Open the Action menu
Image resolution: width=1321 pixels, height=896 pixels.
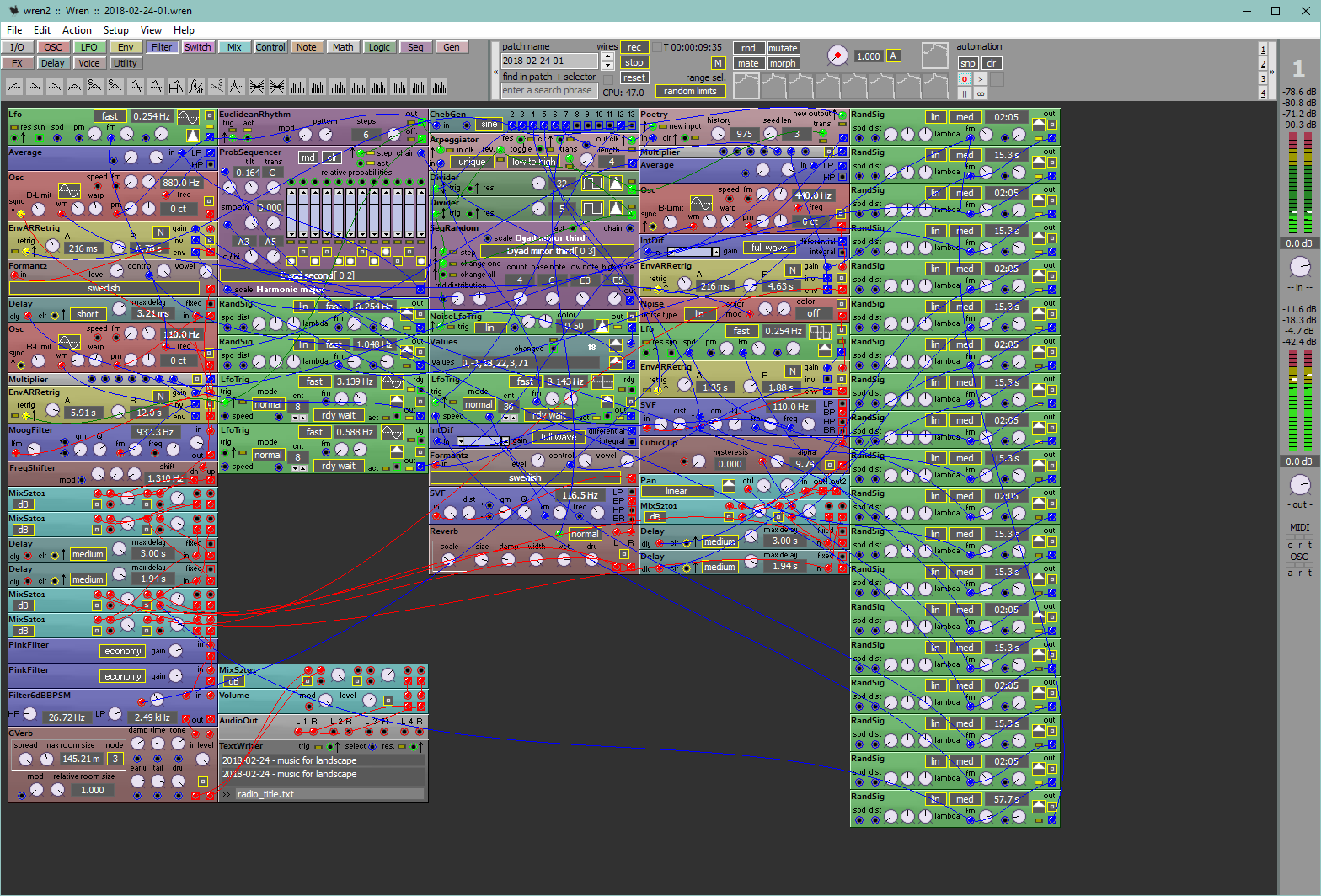click(77, 30)
